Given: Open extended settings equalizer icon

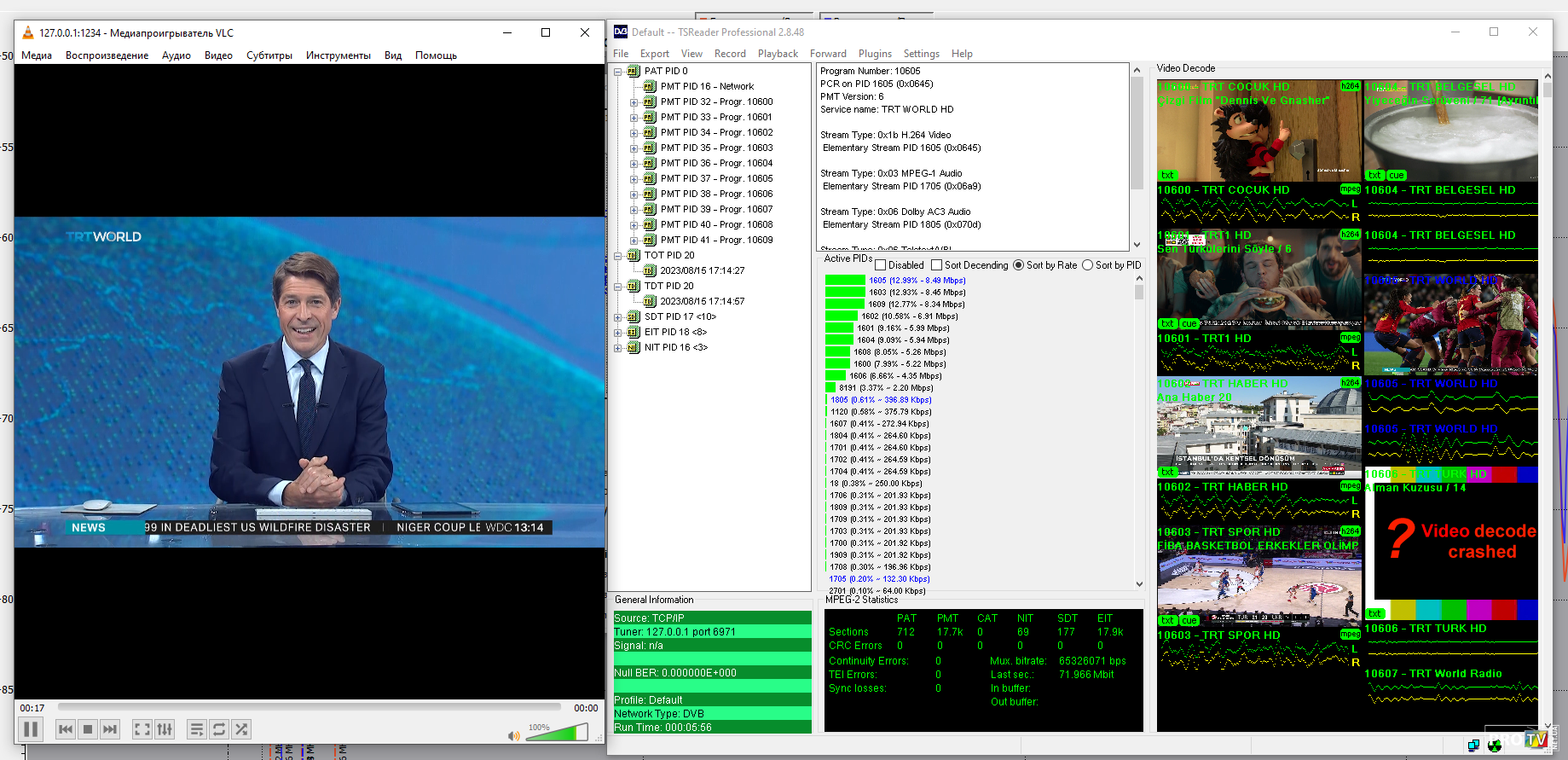Looking at the screenshot, I should pos(165,729).
